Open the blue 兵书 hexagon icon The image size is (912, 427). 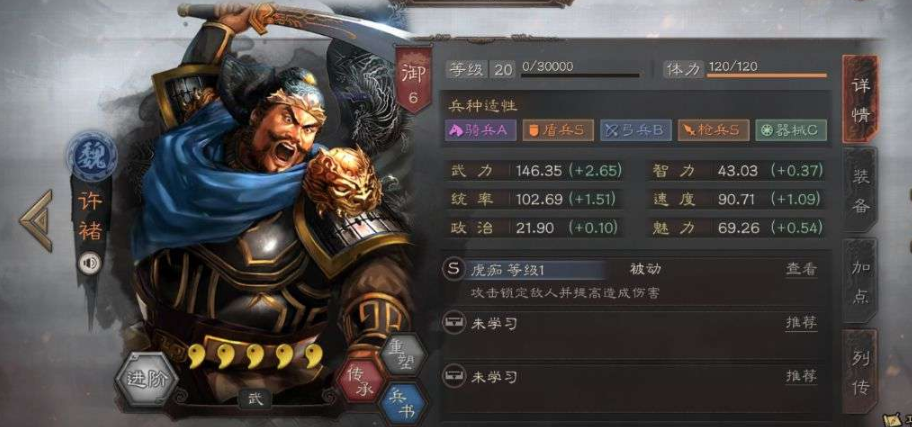pyautogui.click(x=405, y=403)
